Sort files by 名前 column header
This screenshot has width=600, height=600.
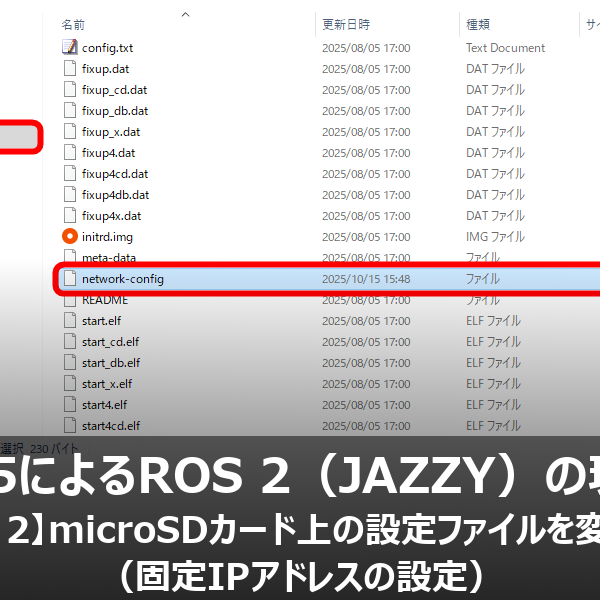pos(73,23)
